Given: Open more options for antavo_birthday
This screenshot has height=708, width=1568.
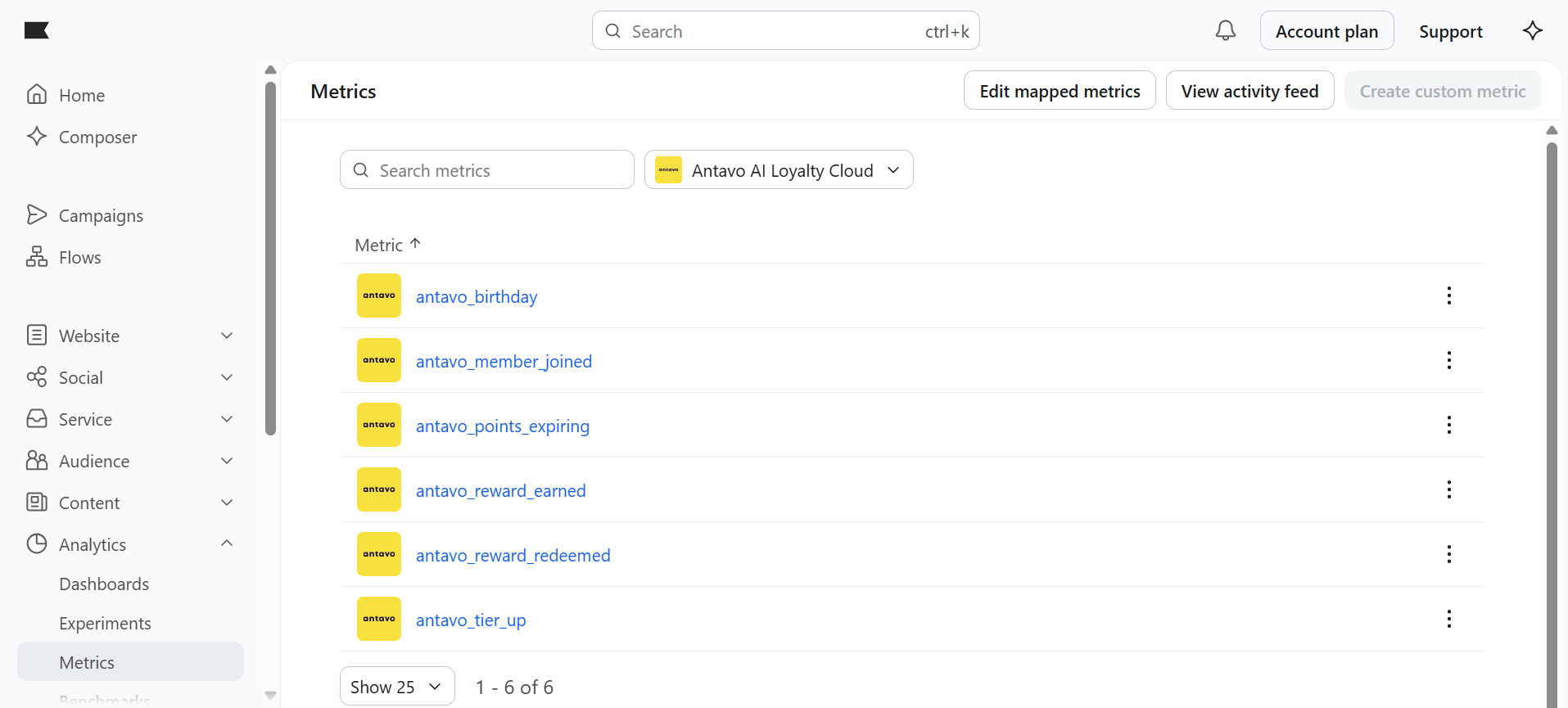Looking at the screenshot, I should click(x=1449, y=295).
